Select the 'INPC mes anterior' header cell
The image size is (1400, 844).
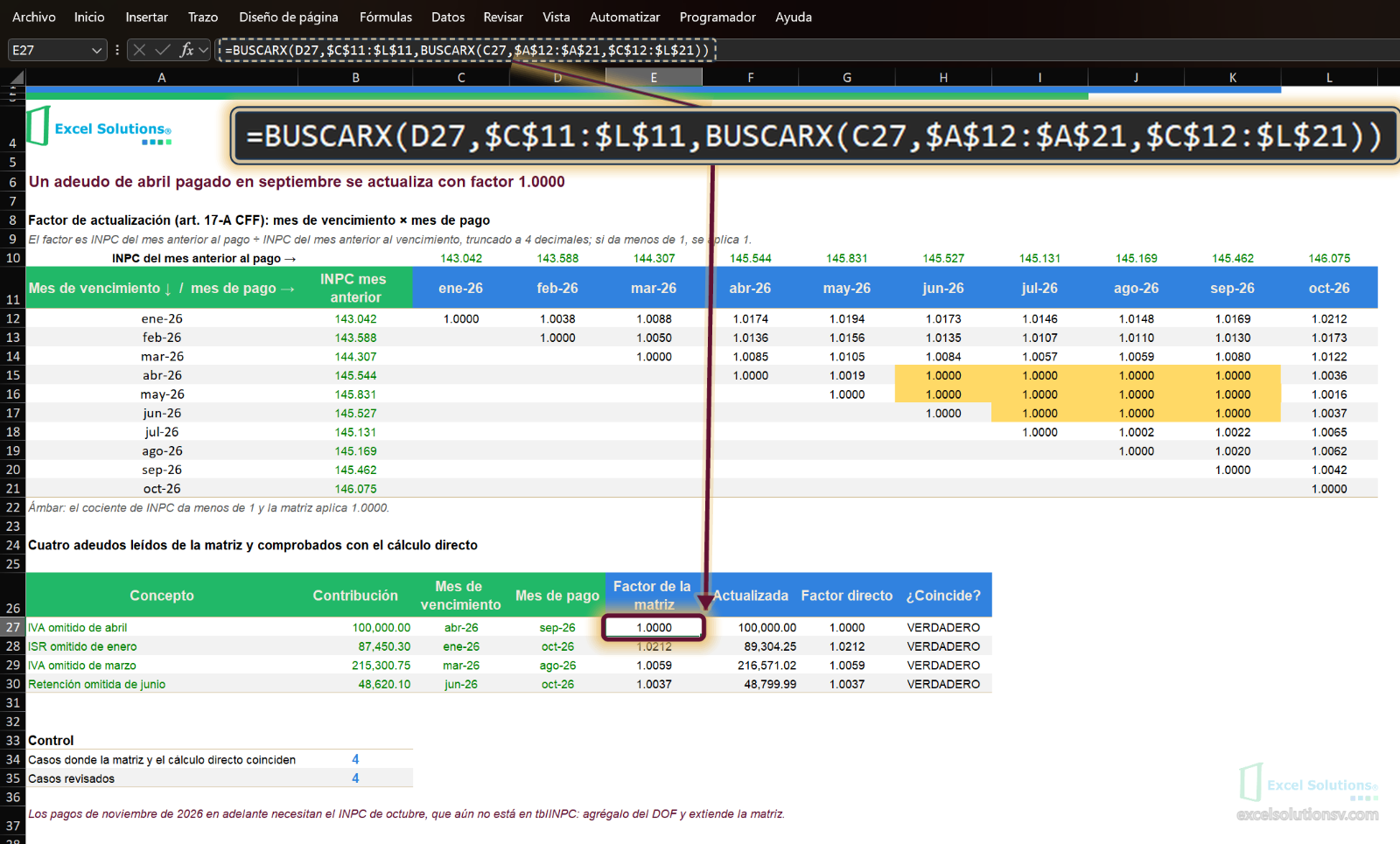point(355,288)
